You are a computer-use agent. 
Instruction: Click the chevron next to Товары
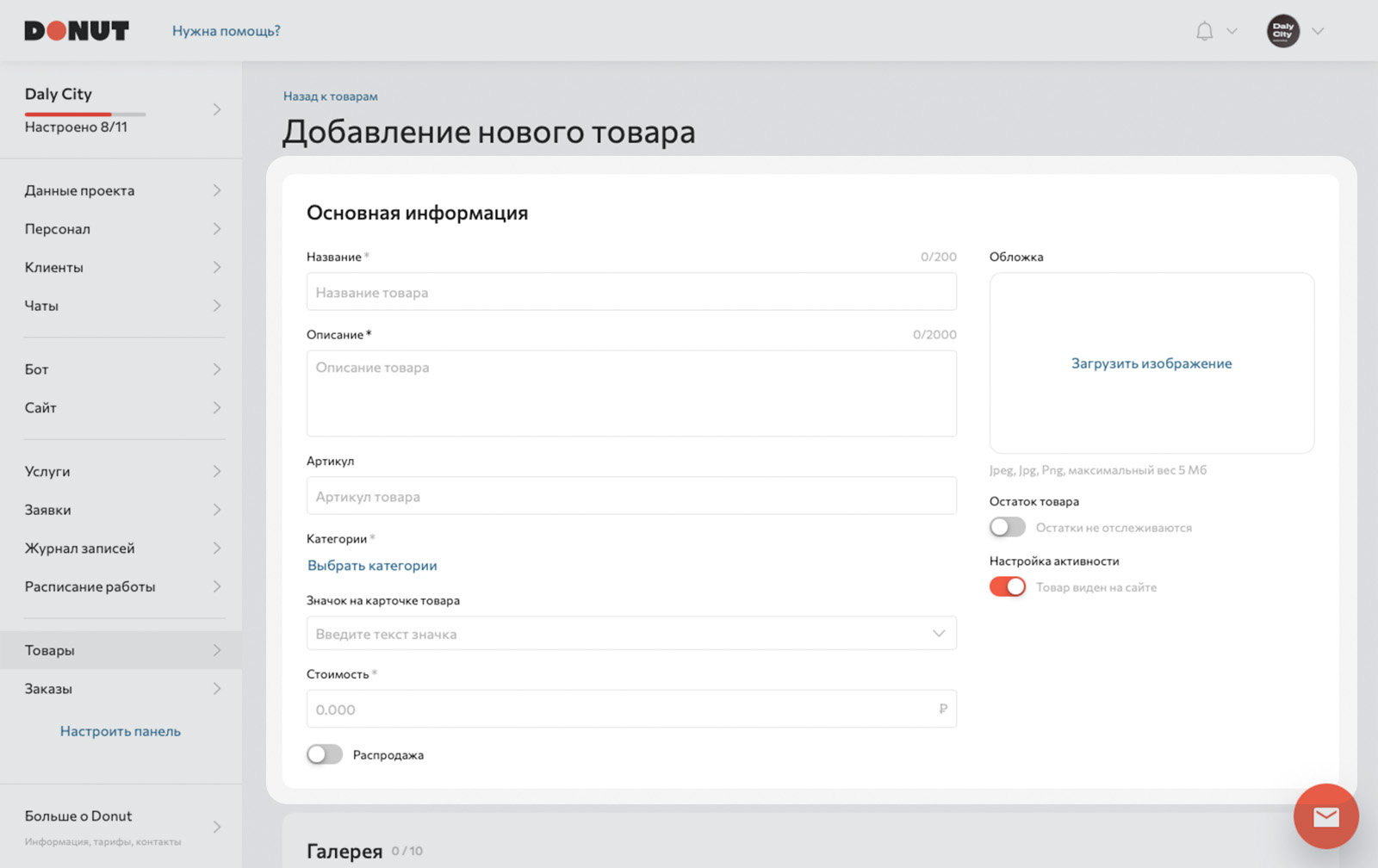point(217,650)
